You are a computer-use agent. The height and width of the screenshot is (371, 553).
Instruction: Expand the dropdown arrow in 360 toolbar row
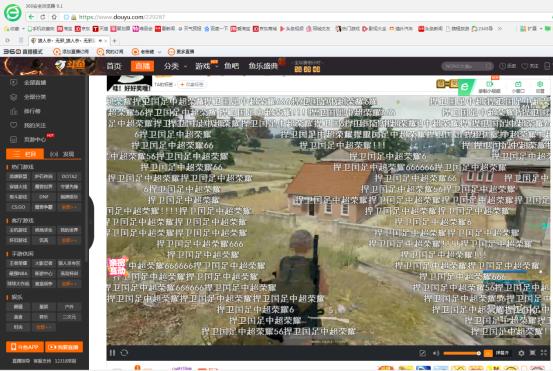(x=159, y=52)
